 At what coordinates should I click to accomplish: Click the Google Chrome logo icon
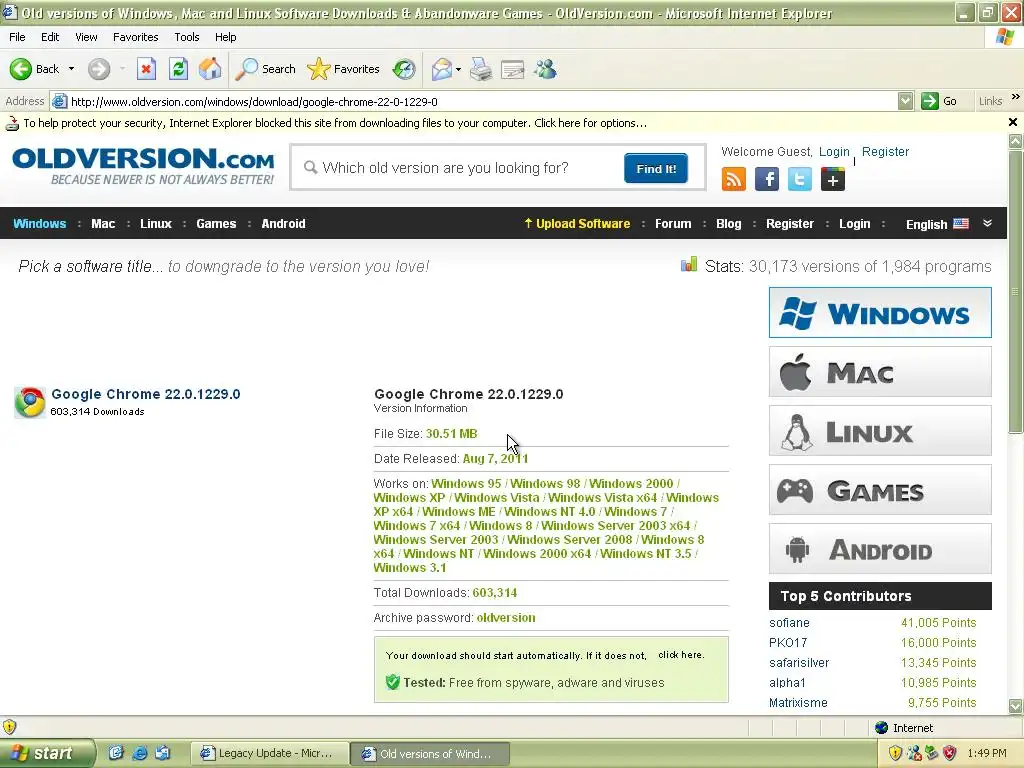(30, 402)
